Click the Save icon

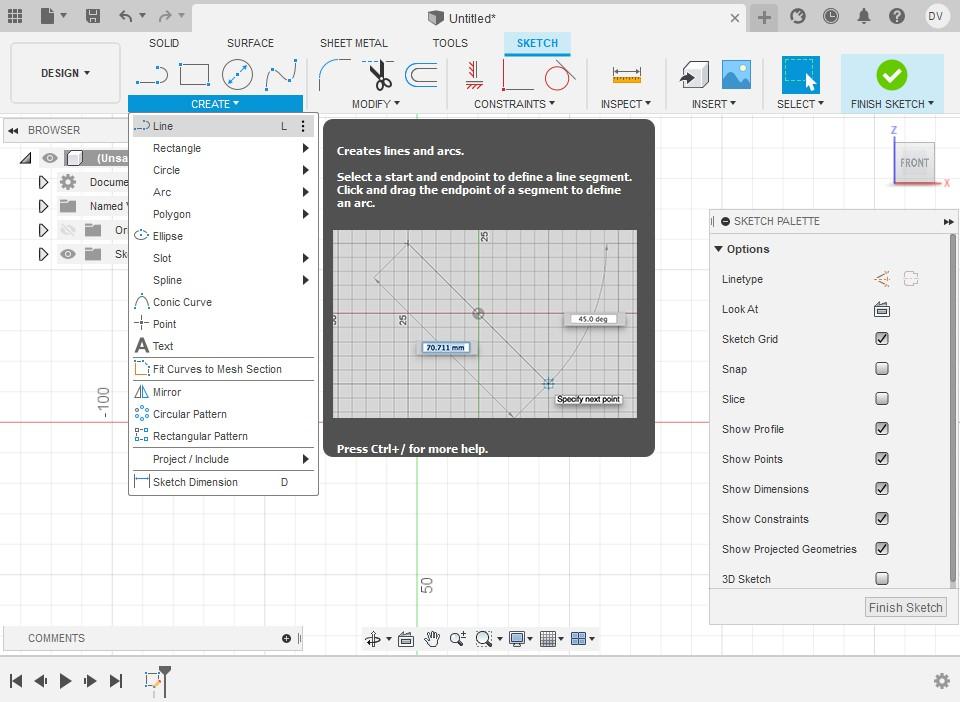(x=92, y=16)
